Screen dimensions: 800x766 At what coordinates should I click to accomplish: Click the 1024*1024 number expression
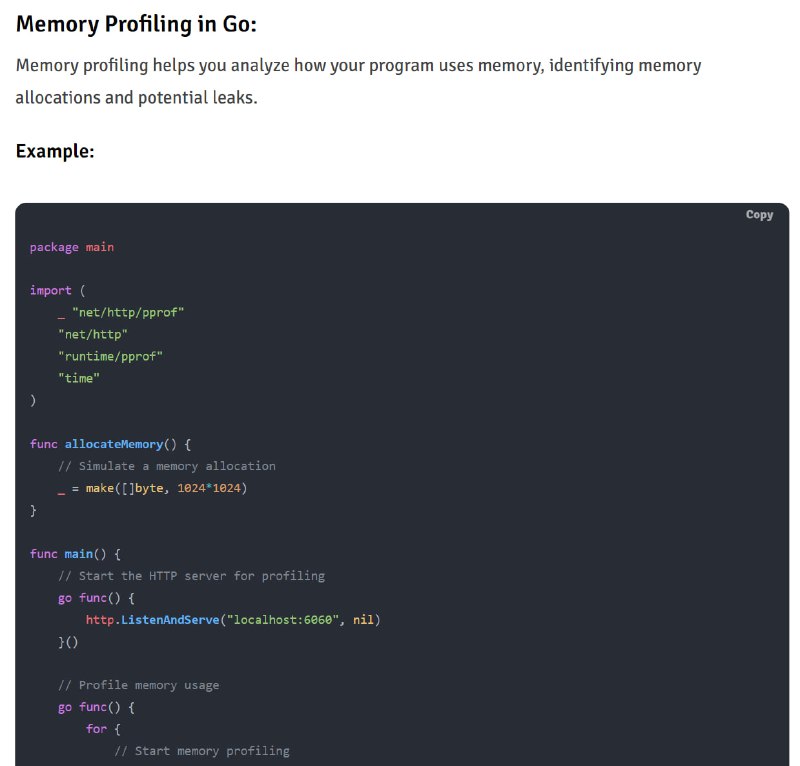pyautogui.click(x=209, y=488)
